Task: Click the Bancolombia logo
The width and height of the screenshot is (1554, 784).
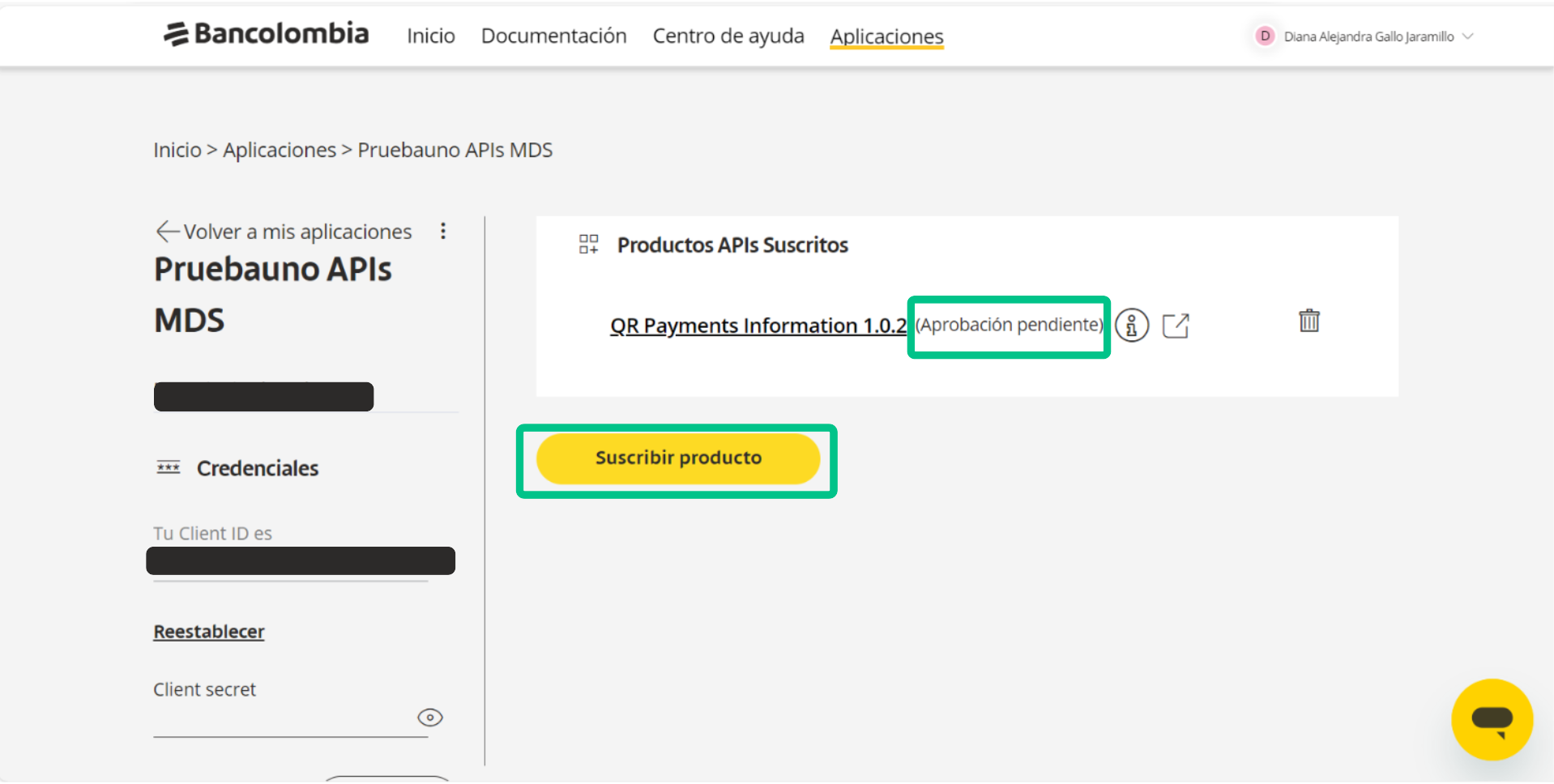Action: click(x=266, y=34)
